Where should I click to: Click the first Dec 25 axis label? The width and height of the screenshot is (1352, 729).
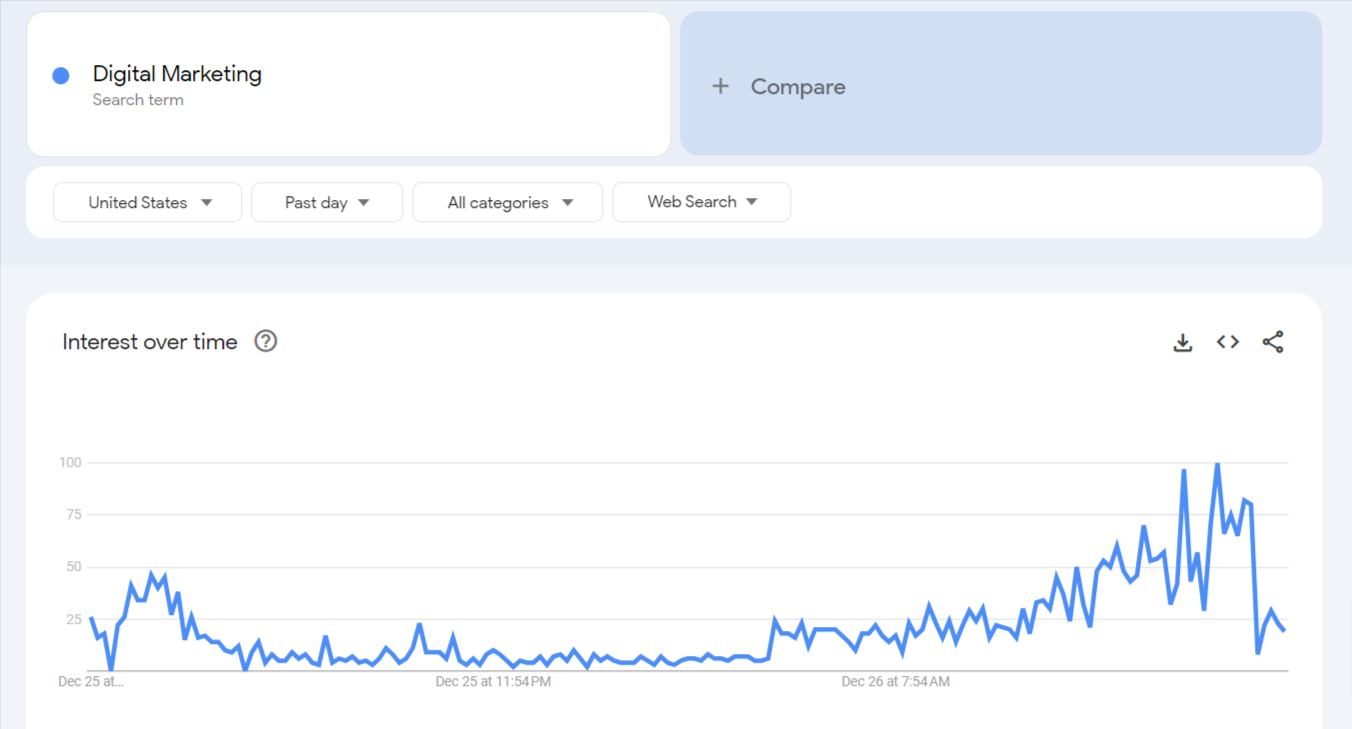pos(91,682)
